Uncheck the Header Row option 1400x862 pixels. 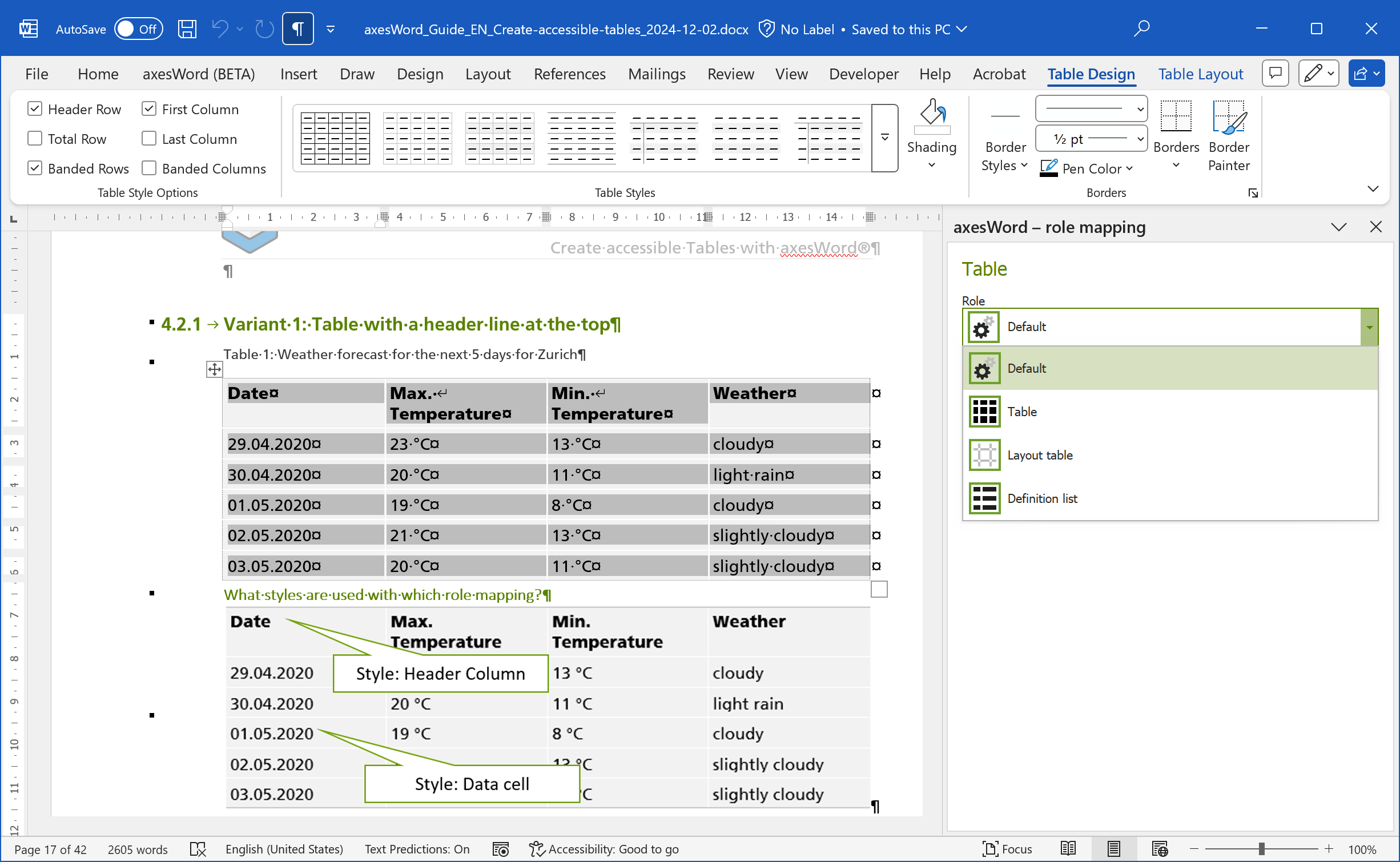(x=35, y=108)
